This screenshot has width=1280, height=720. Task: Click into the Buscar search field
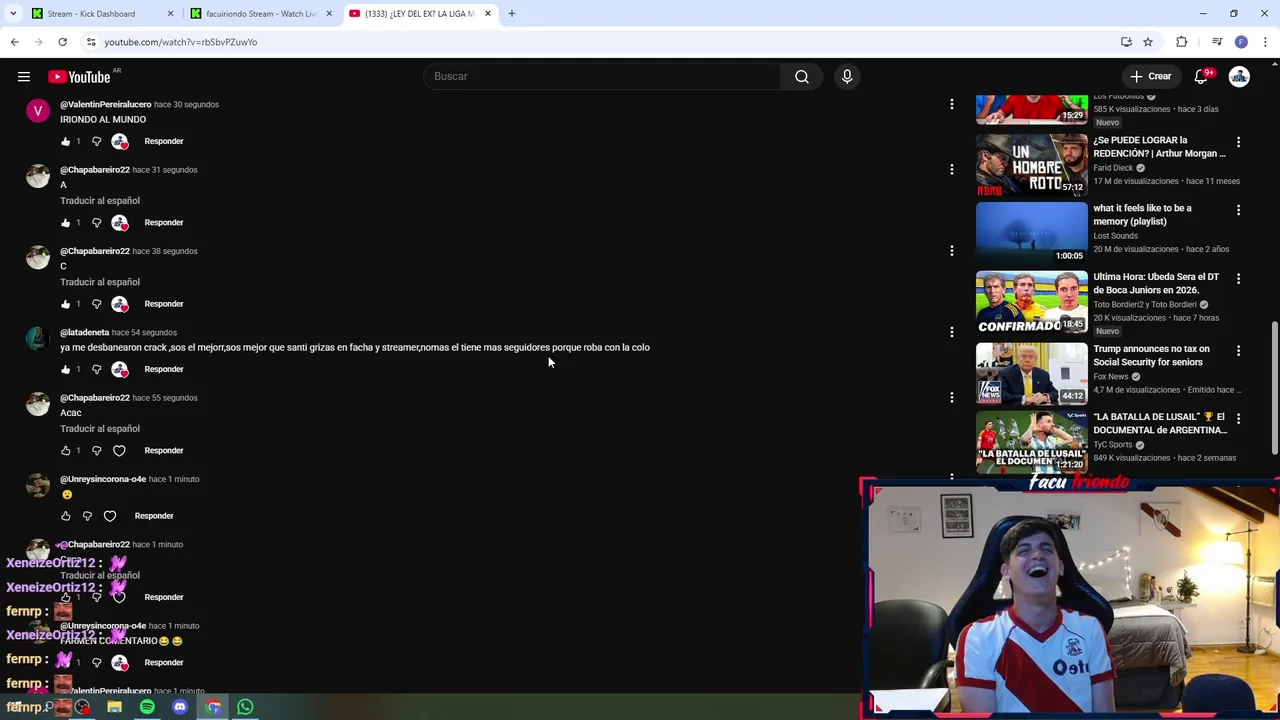(x=602, y=76)
